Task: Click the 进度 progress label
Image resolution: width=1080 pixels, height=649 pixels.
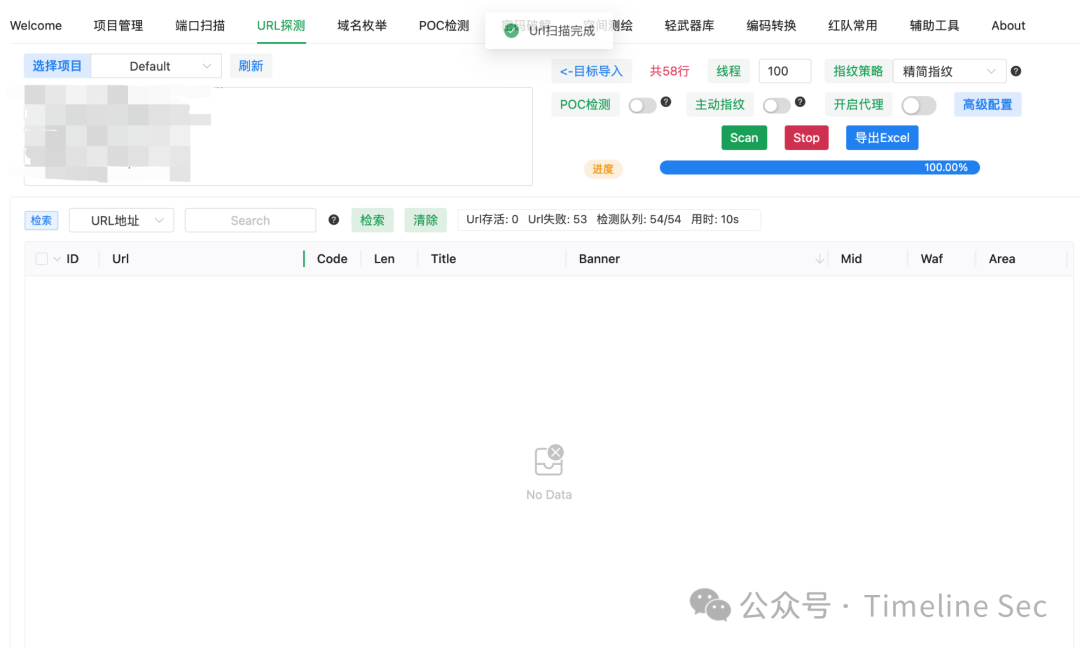Action: click(x=603, y=169)
